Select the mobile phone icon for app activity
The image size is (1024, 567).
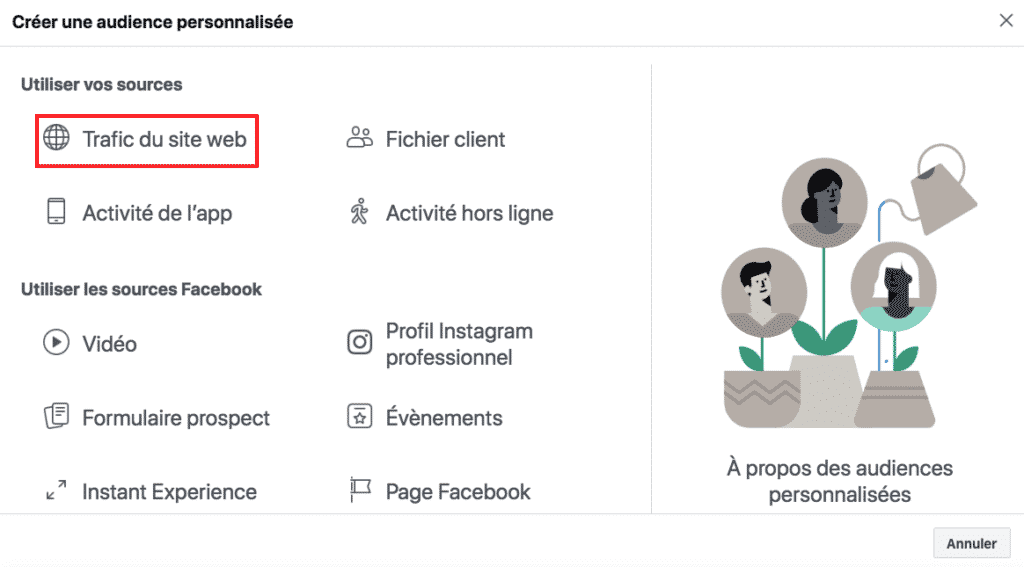tap(56, 212)
